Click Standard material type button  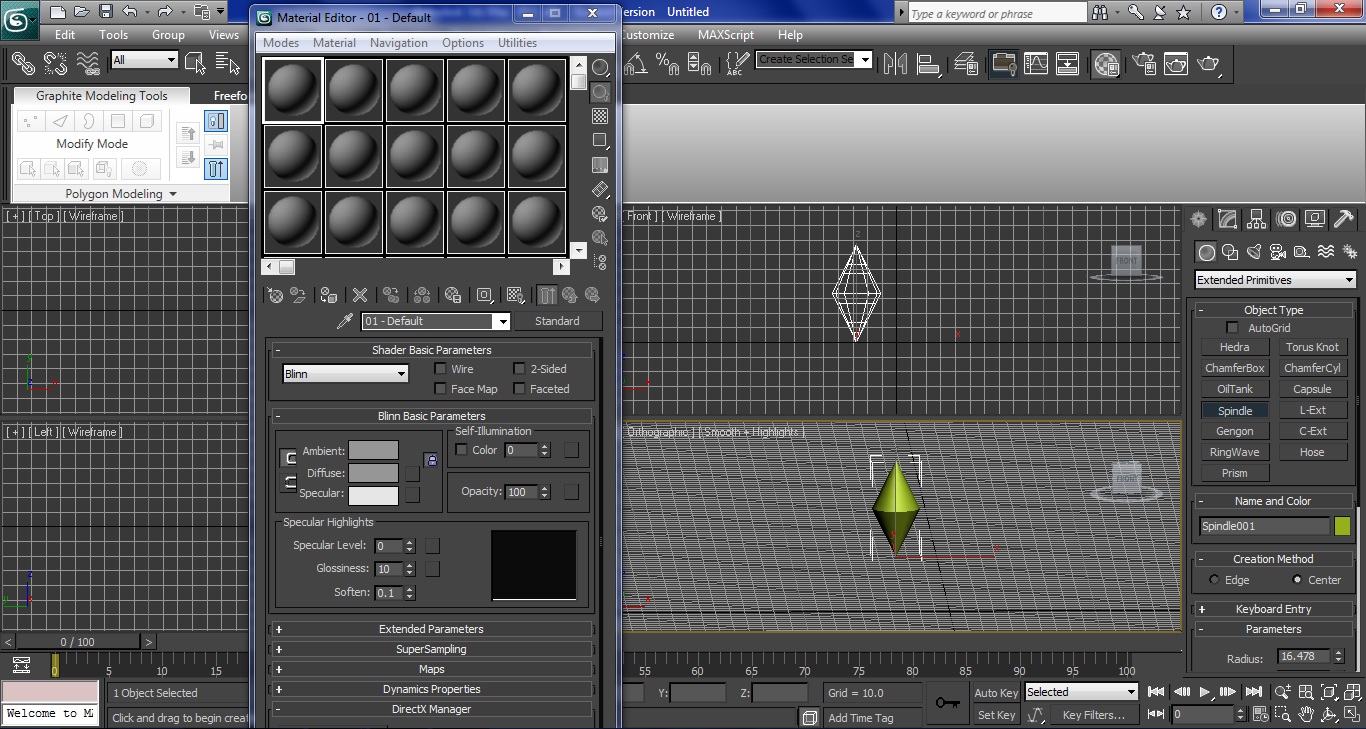[557, 321]
